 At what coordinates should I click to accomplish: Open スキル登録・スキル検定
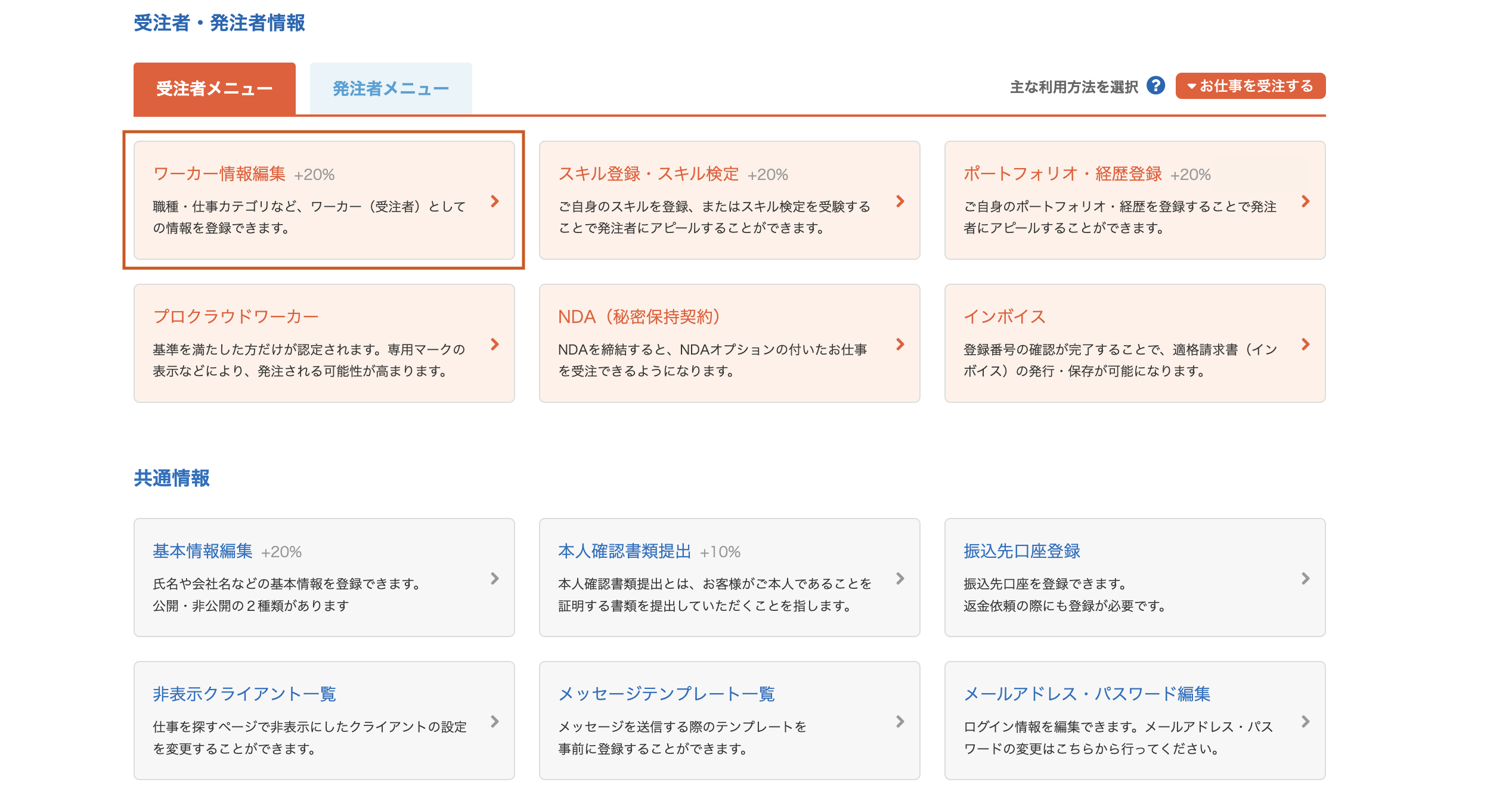click(x=649, y=173)
